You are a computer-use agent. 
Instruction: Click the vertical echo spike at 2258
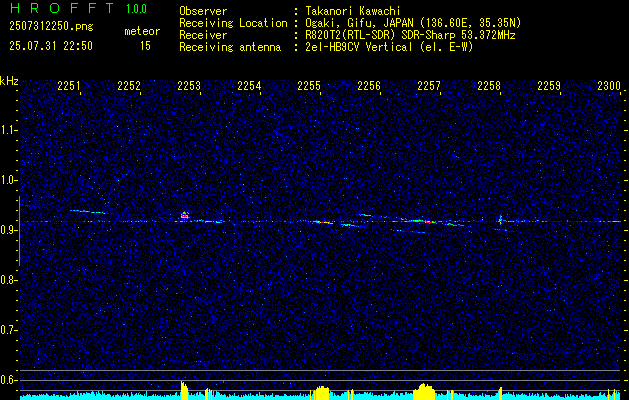500,220
